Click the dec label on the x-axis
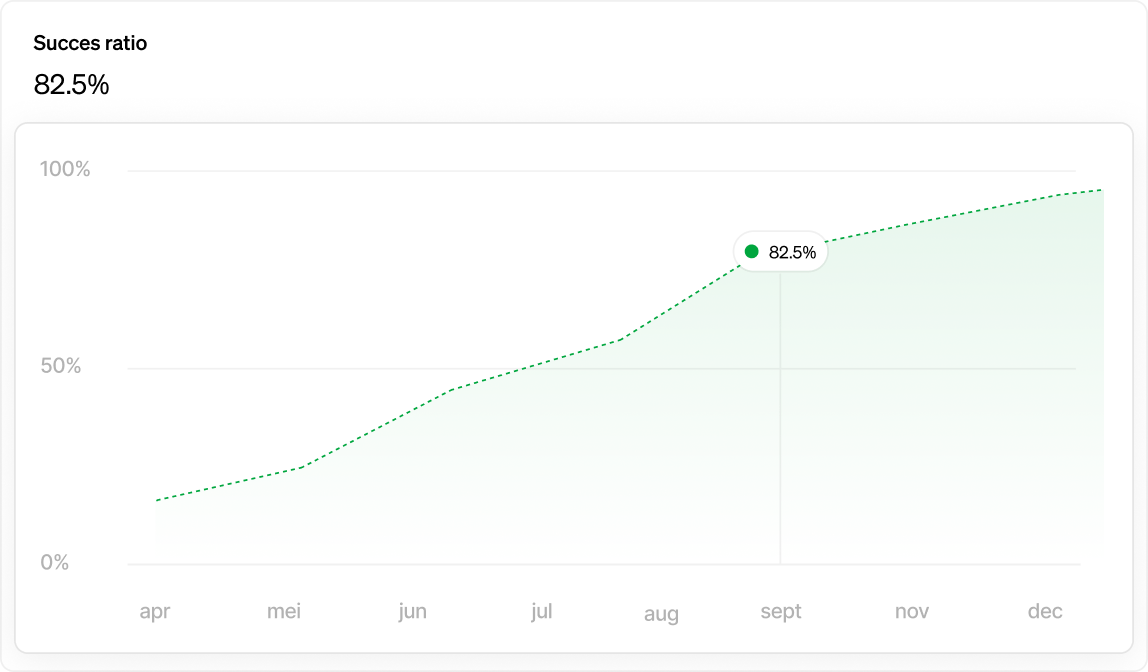This screenshot has width=1148, height=672. tap(1045, 611)
